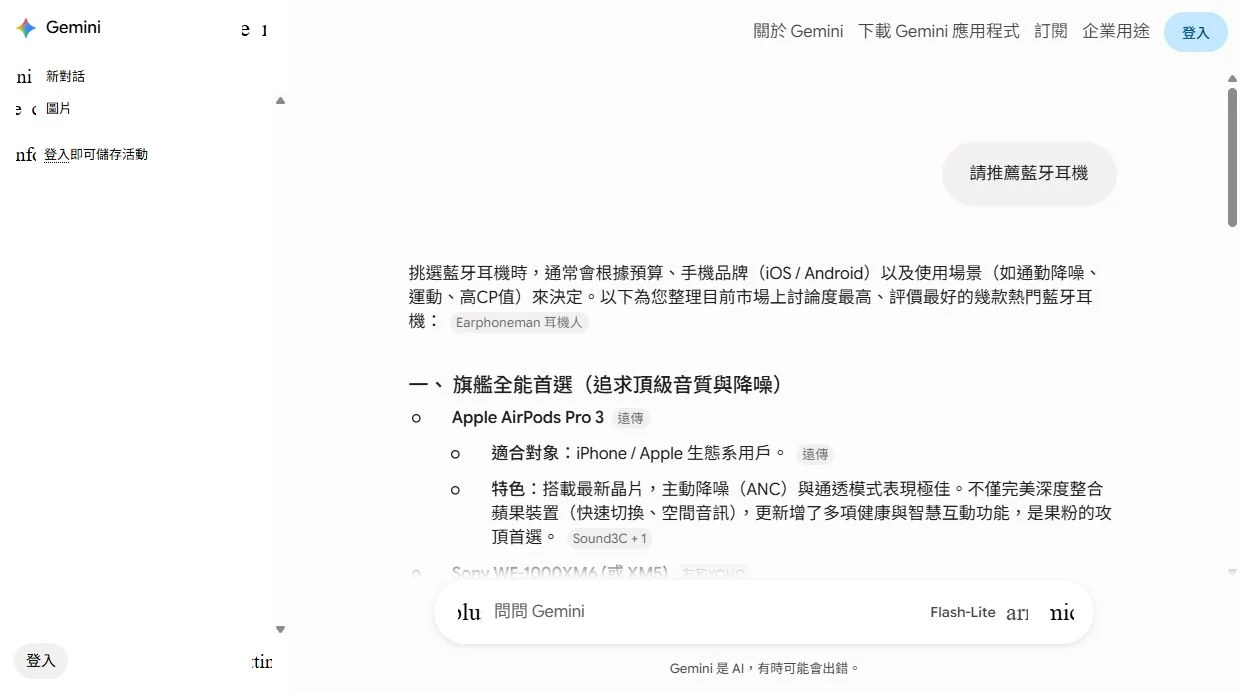This screenshot has height=693, width=1240.
Task: Open the 圖片 sidebar item
Action: tap(58, 108)
